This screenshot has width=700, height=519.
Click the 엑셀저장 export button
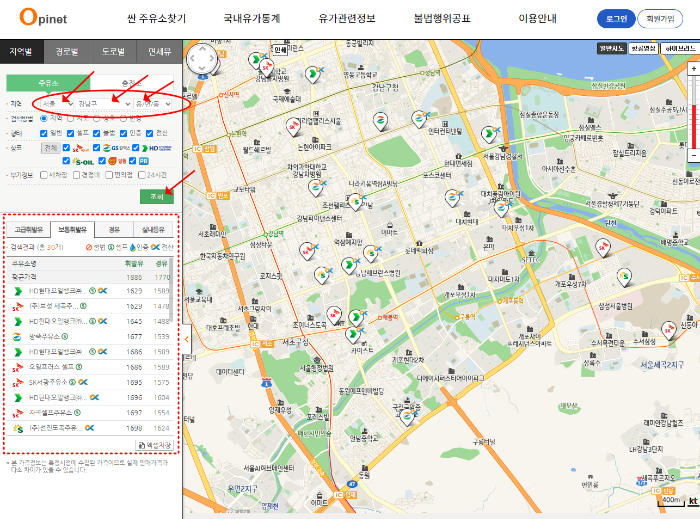154,445
